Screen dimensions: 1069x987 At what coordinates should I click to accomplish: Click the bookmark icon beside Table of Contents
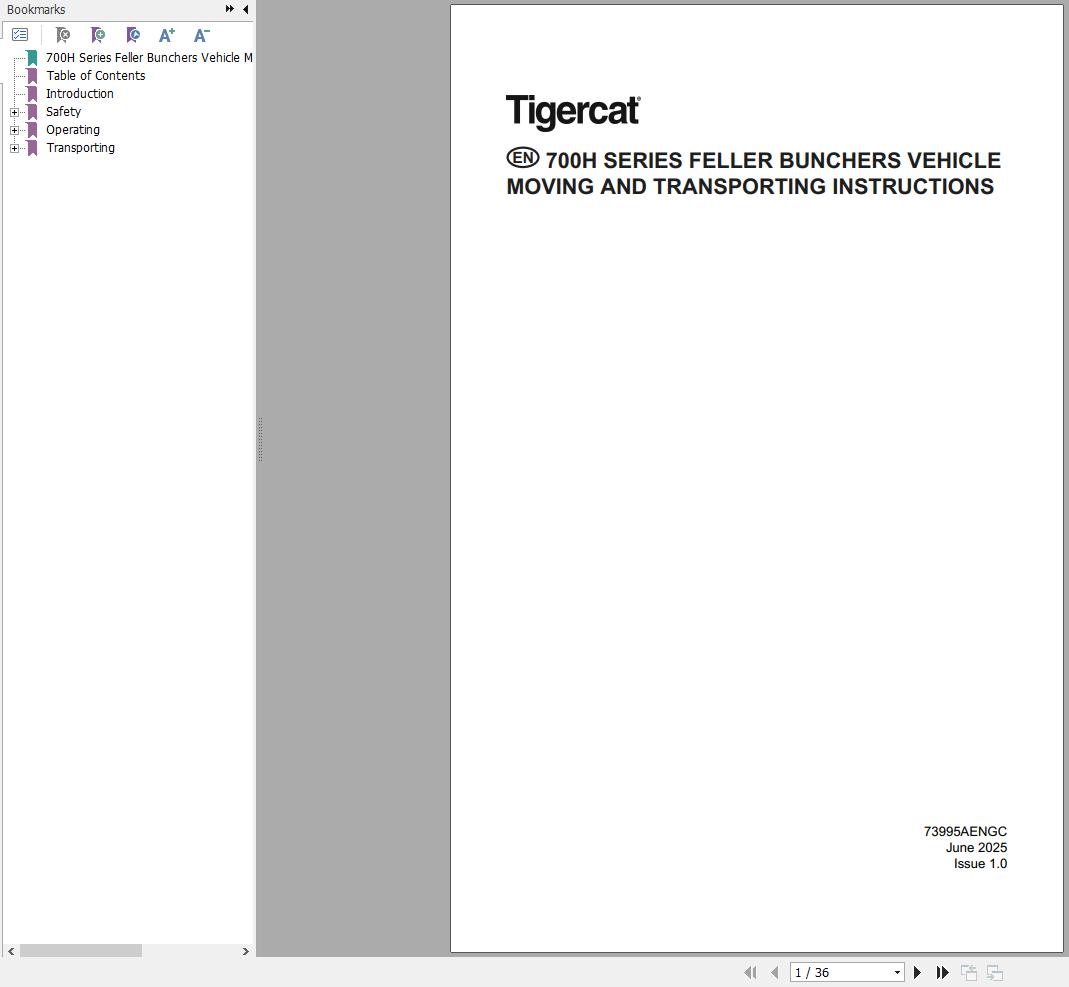click(x=32, y=76)
